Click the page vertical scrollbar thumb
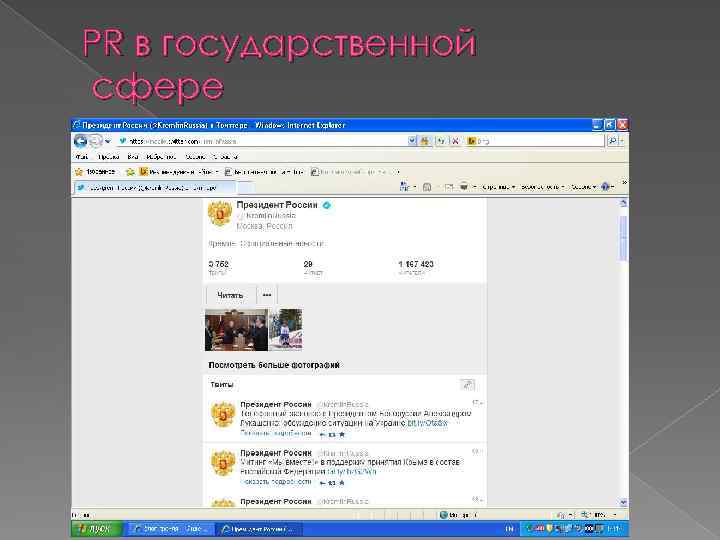 (624, 237)
